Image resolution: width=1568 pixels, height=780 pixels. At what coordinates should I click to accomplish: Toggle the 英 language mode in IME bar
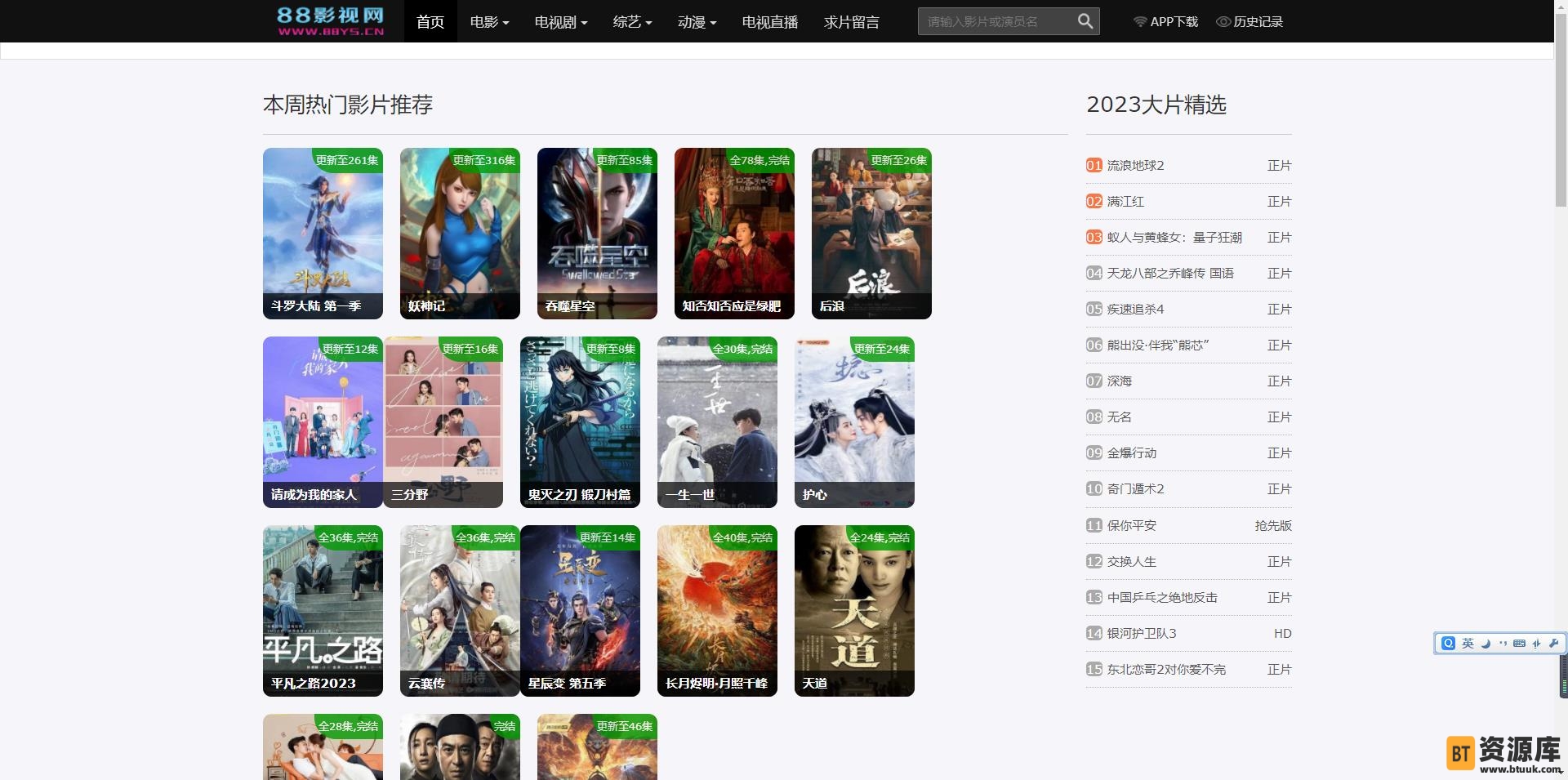tap(1468, 644)
